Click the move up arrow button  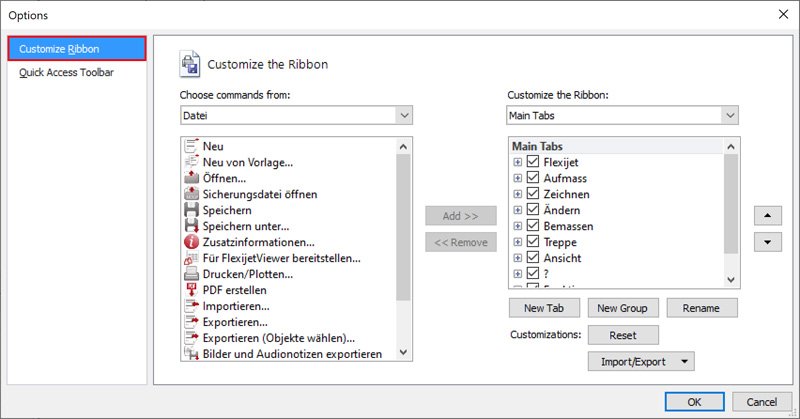click(765, 215)
